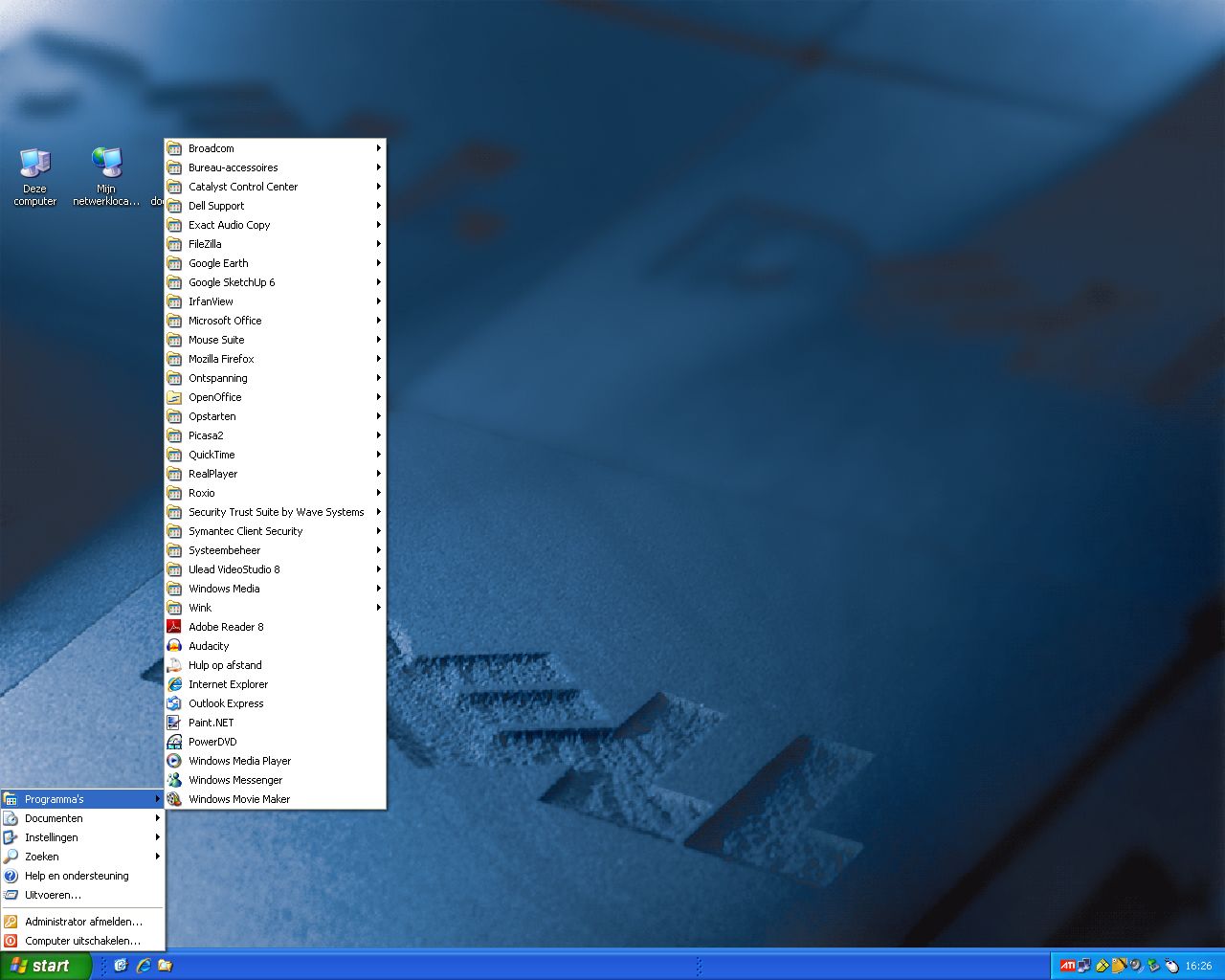This screenshot has width=1225, height=980.
Task: Click Computer uitschakelen...
Action: click(82, 941)
